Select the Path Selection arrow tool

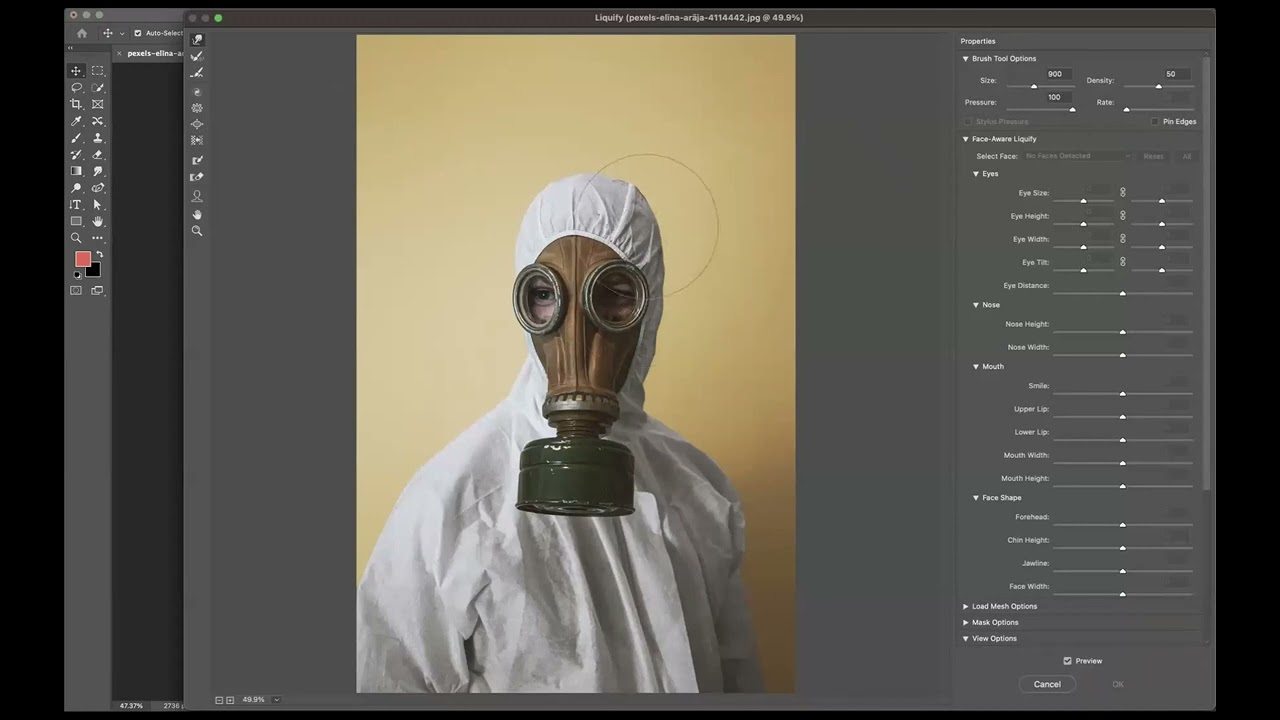pos(97,205)
